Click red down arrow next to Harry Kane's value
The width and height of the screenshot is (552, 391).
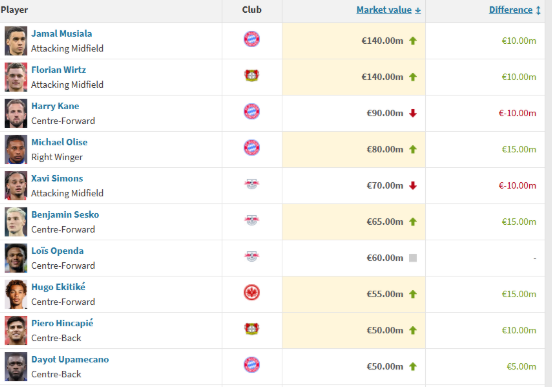coord(413,113)
